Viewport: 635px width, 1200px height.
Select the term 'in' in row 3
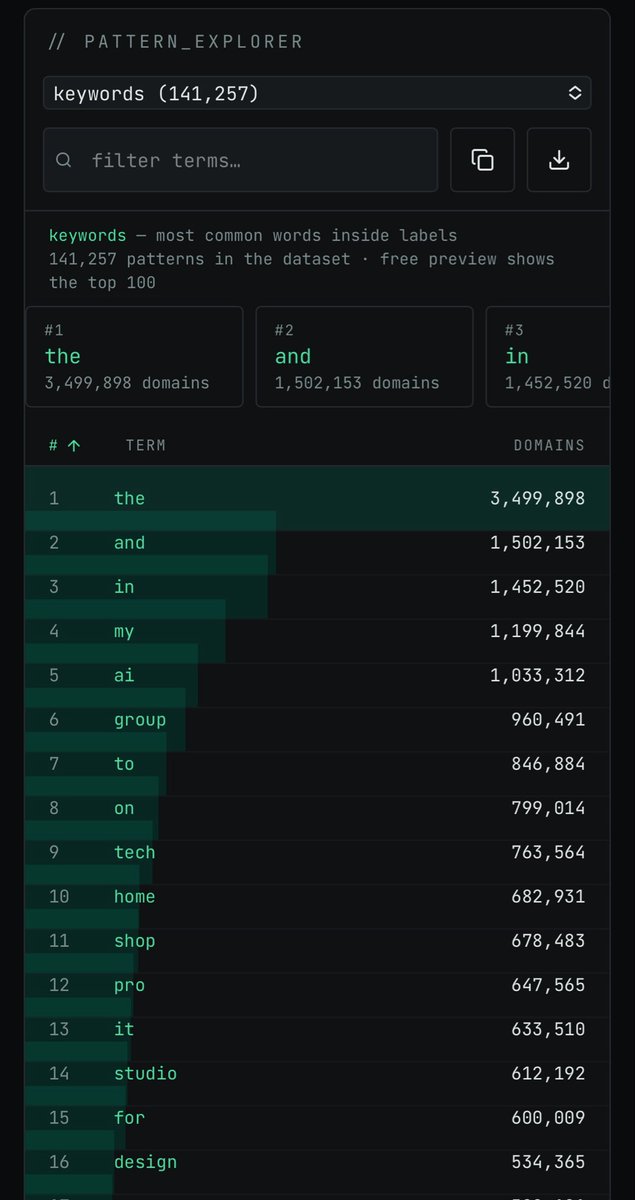click(124, 587)
